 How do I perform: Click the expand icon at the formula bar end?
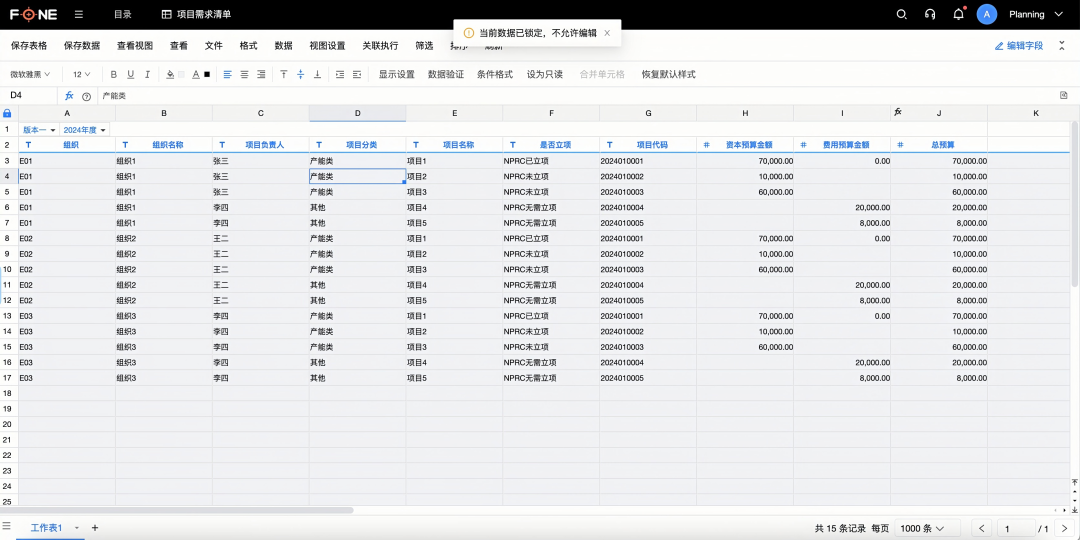[x=1063, y=95]
